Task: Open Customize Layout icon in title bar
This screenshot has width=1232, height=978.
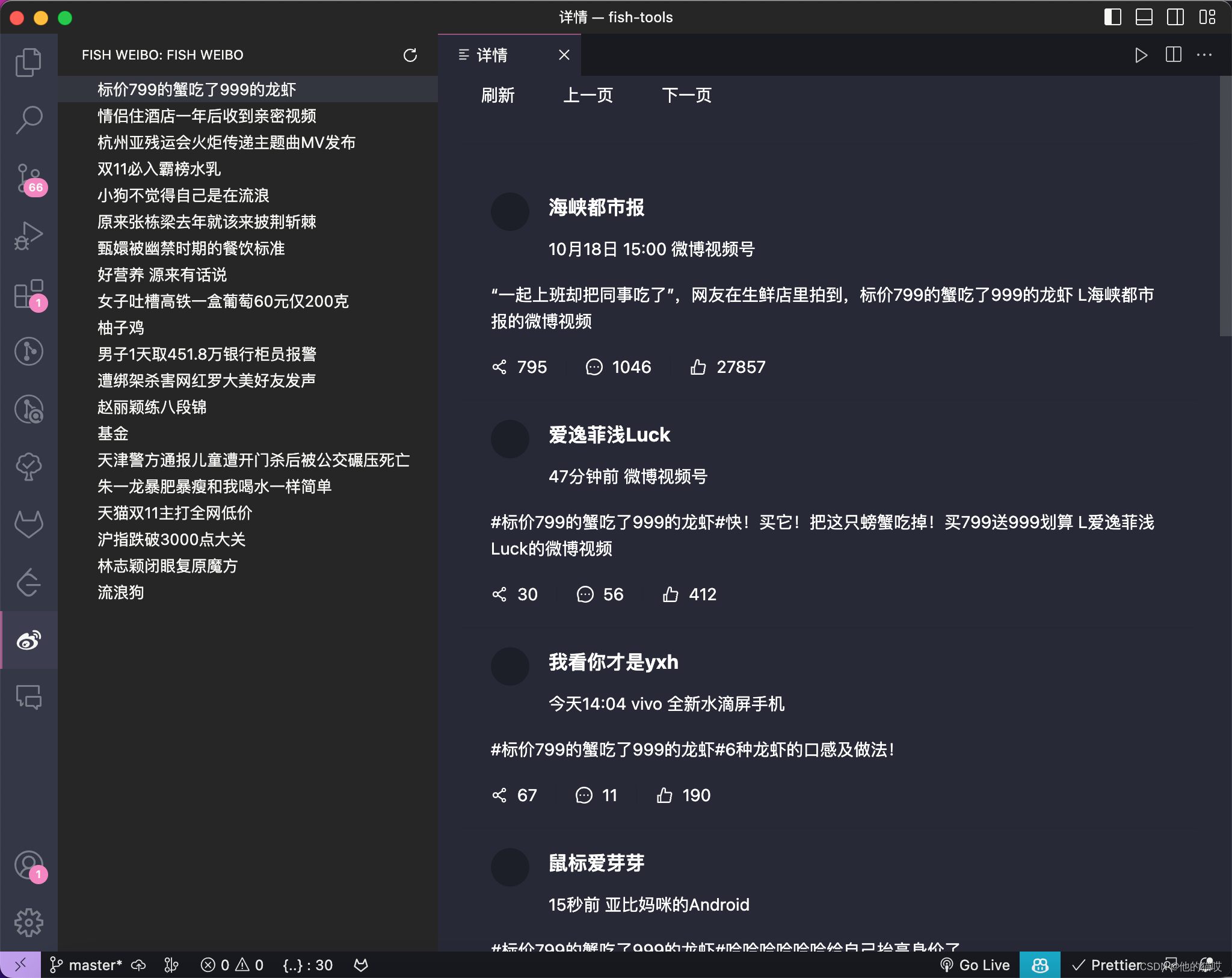Action: click(1207, 17)
